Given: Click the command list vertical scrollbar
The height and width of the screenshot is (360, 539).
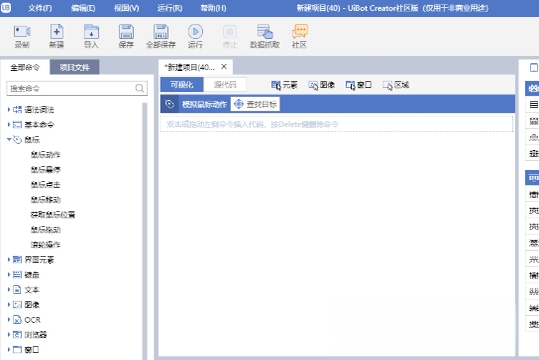Looking at the screenshot, I should click(x=145, y=231).
